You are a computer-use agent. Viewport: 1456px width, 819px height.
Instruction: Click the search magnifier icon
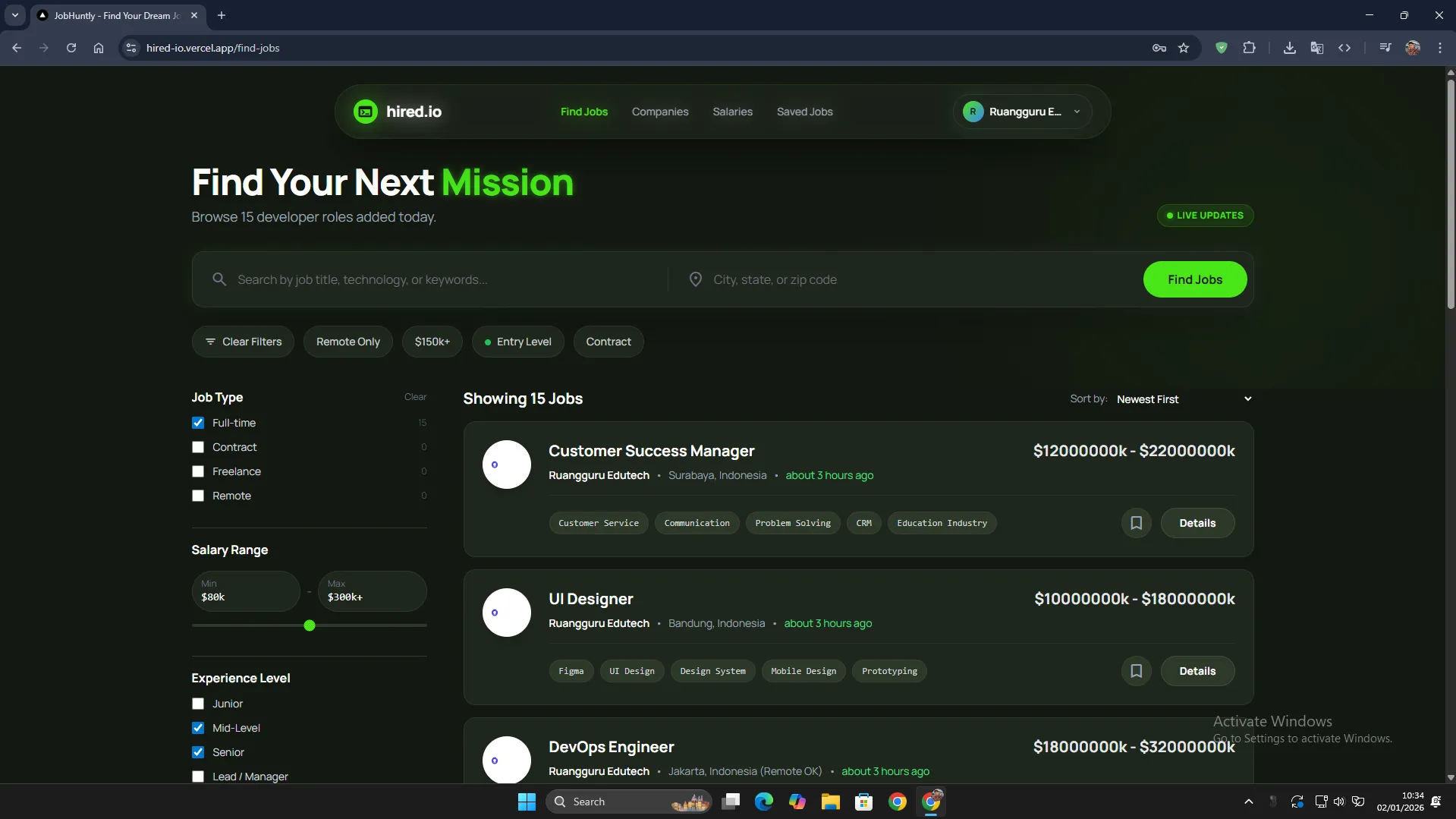point(219,279)
